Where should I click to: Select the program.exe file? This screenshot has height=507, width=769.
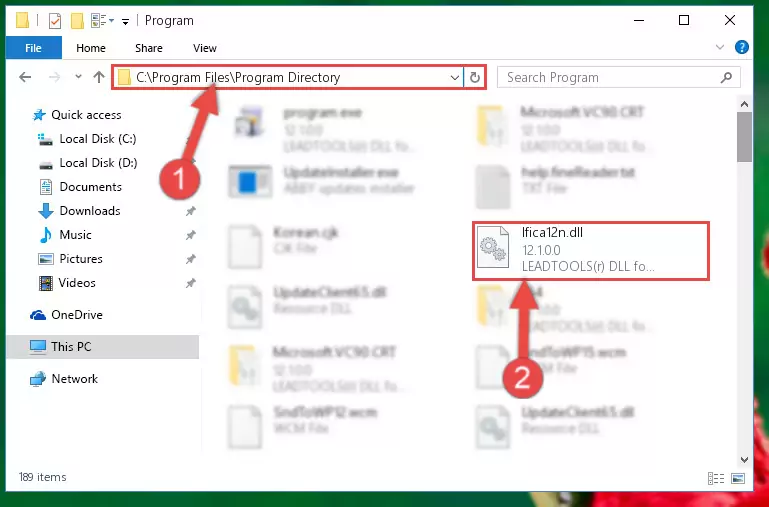point(323,129)
